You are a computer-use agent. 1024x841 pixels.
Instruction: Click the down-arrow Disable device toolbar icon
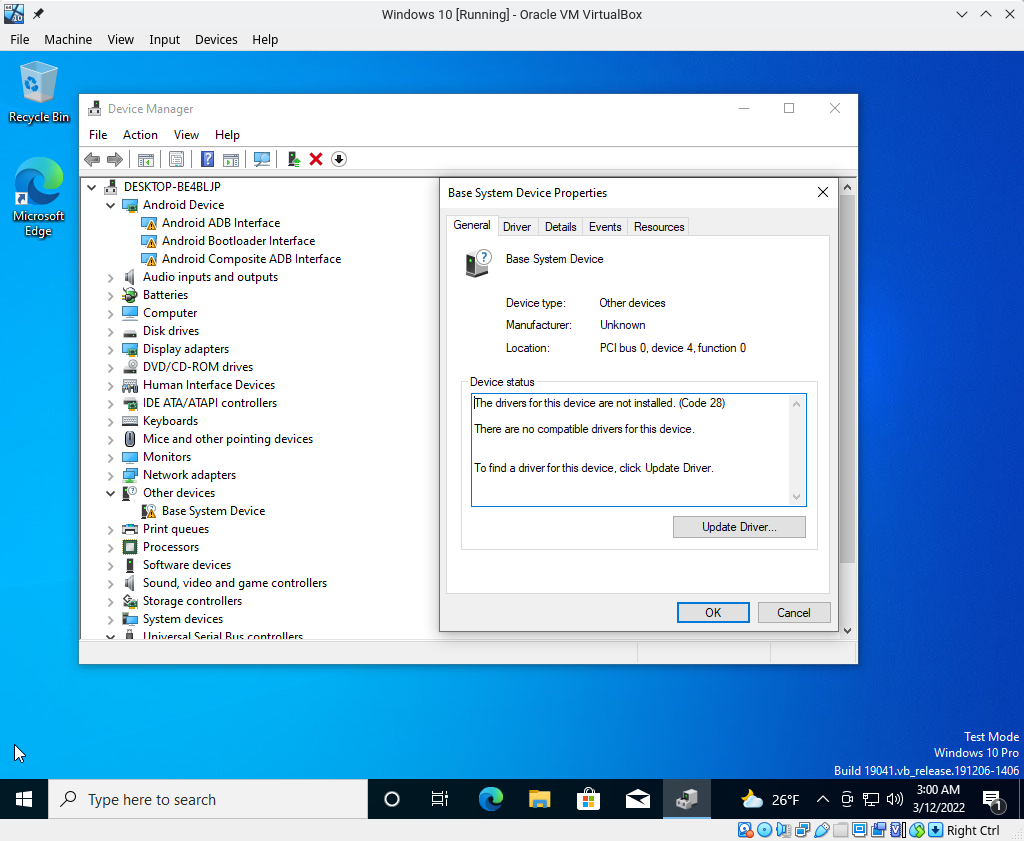[339, 159]
